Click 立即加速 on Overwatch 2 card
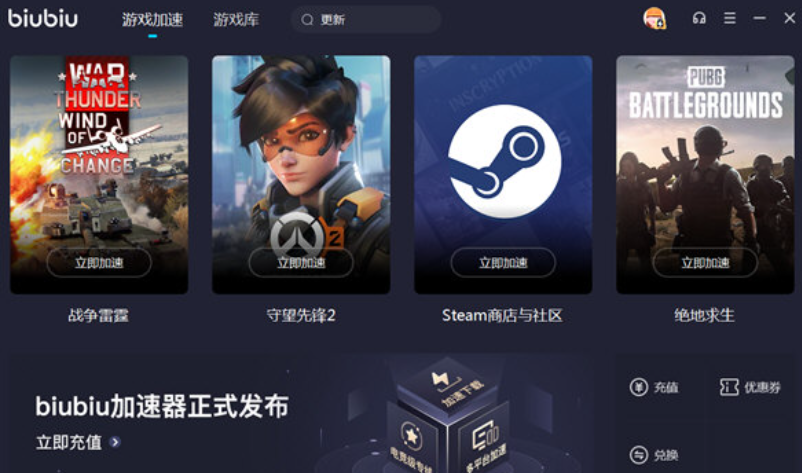 point(301,263)
